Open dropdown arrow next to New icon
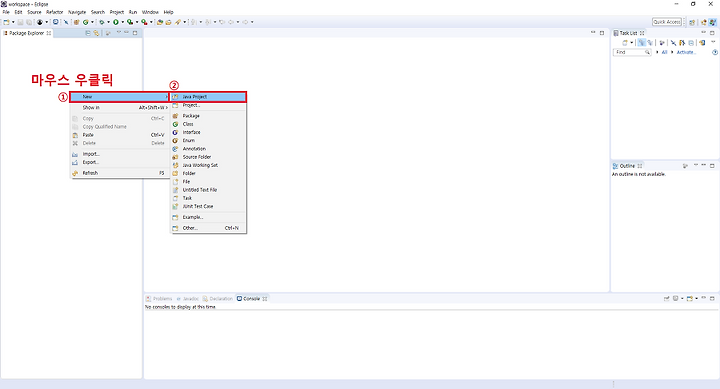 [x=13, y=22]
